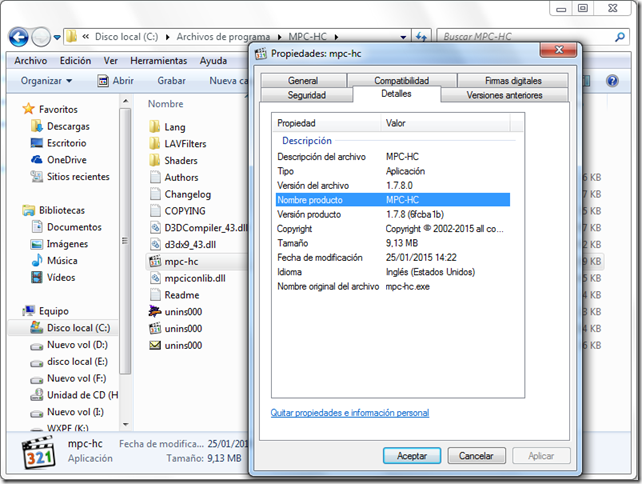This screenshot has height=484, width=642.
Task: Click the Back navigation arrow in Explorer
Action: click(x=18, y=37)
